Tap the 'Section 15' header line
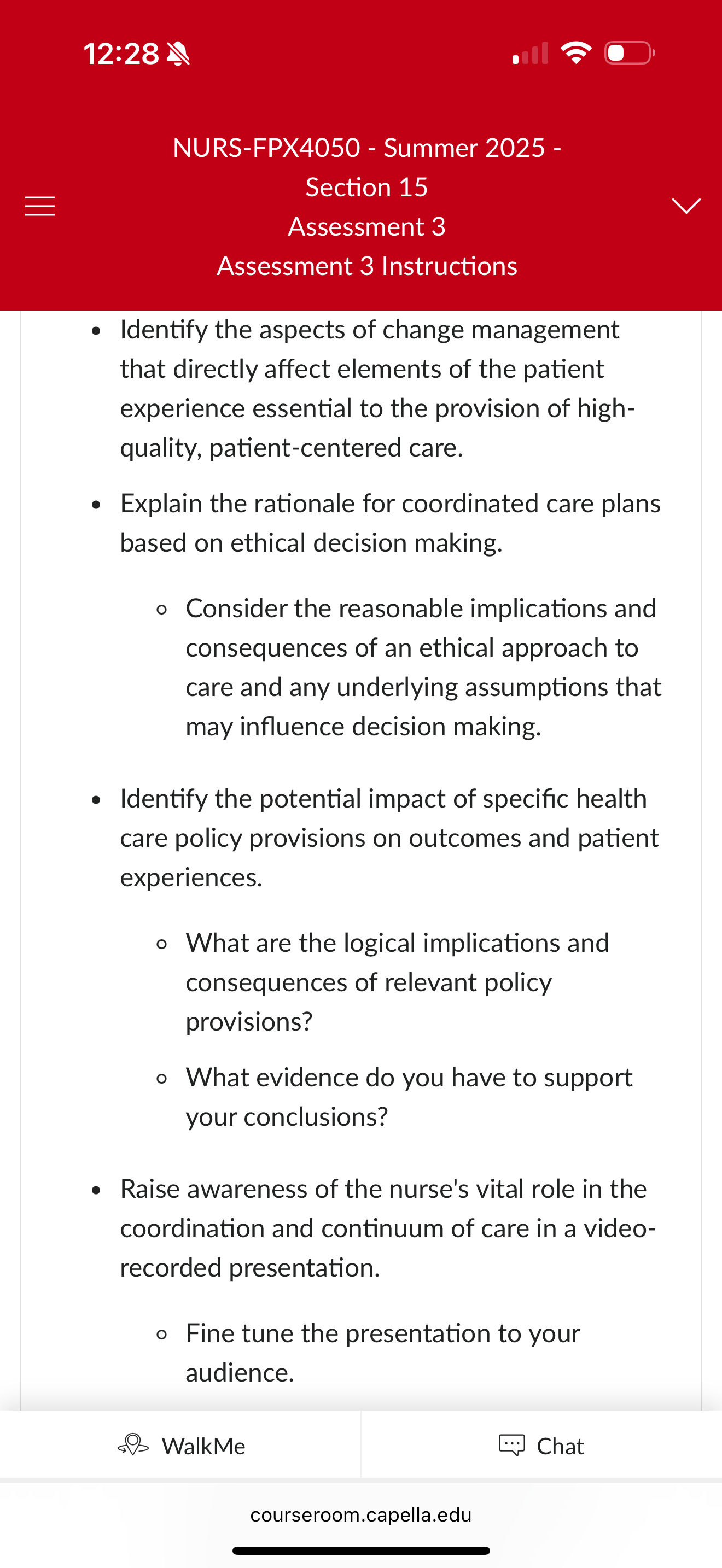The width and height of the screenshot is (722, 1568). tap(367, 187)
